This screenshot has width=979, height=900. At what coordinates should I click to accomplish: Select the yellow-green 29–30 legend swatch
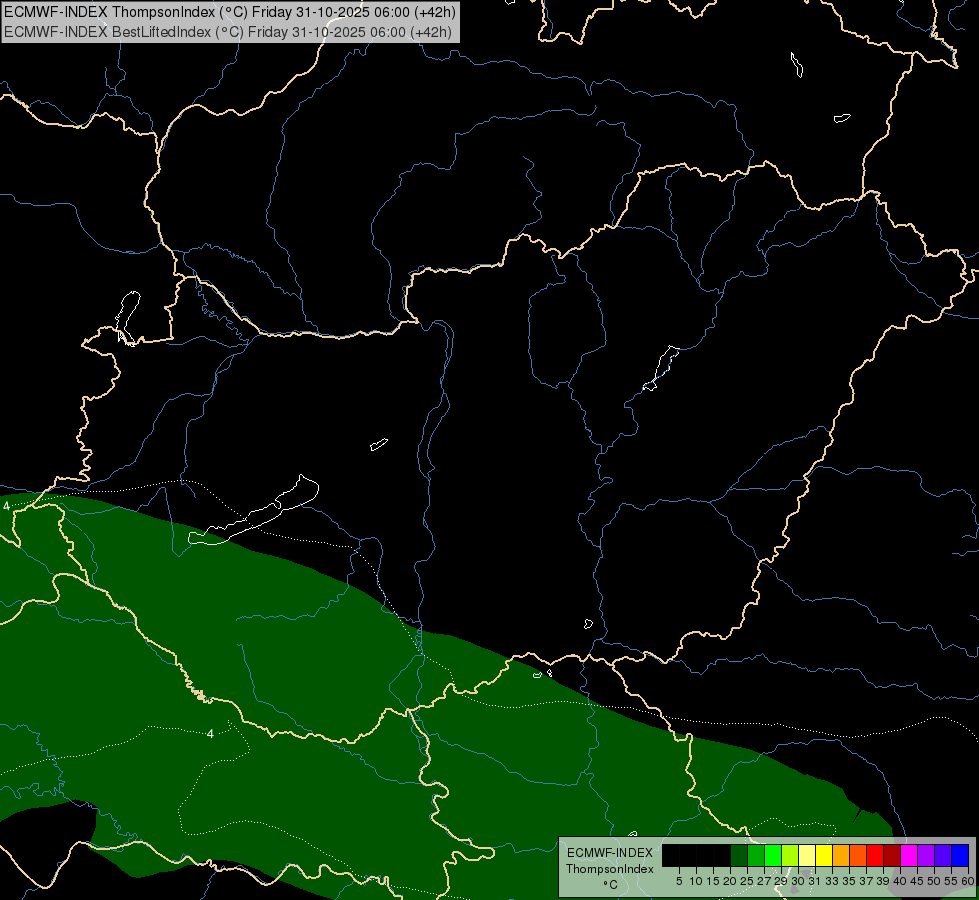[790, 855]
